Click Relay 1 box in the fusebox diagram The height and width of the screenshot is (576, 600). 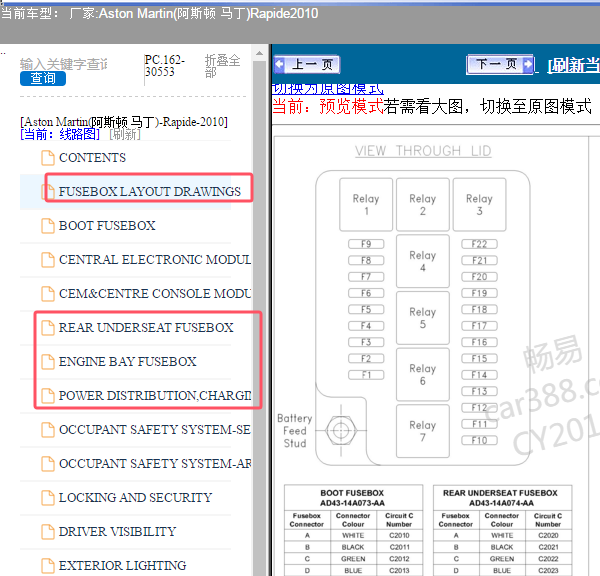[366, 205]
